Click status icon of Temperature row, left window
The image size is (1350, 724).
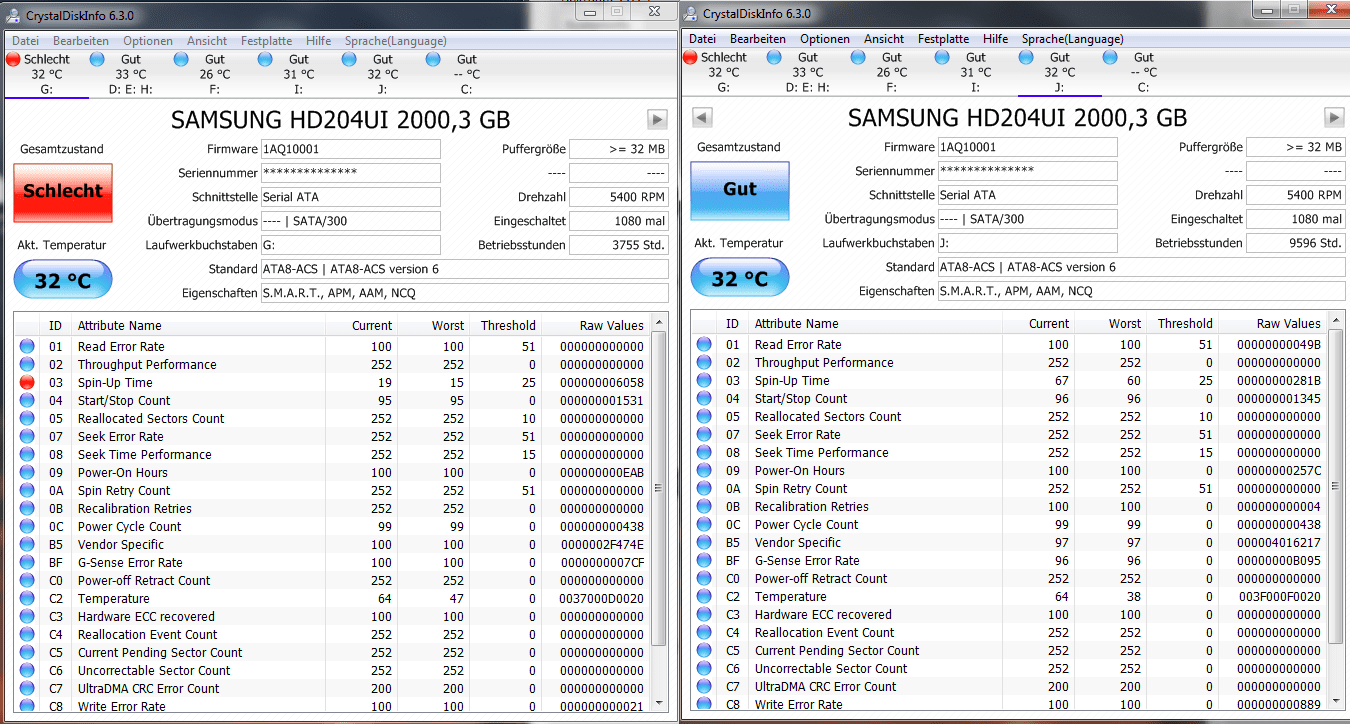pos(27,599)
